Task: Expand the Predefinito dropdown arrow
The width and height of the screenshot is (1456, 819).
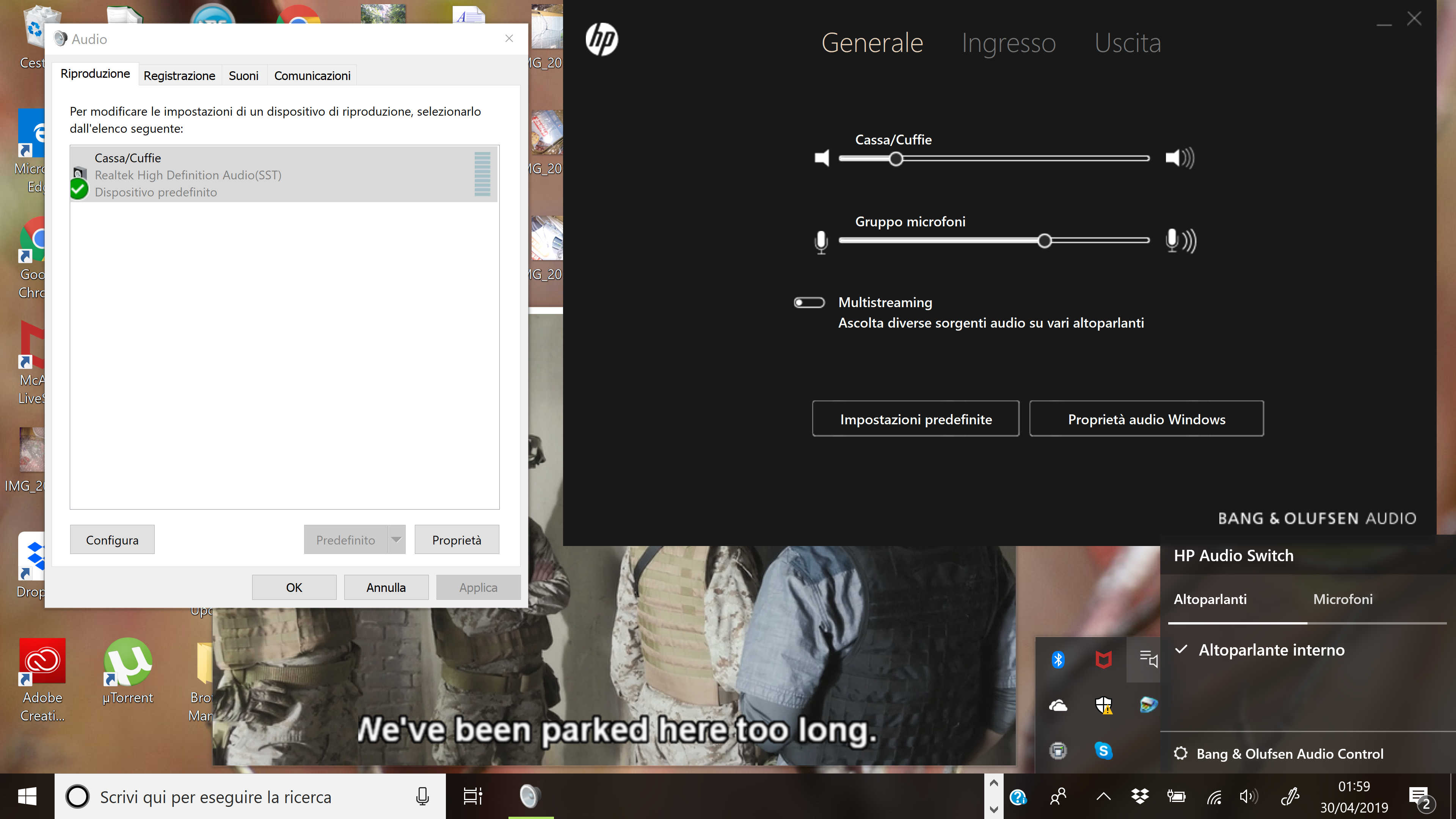Action: (x=397, y=540)
